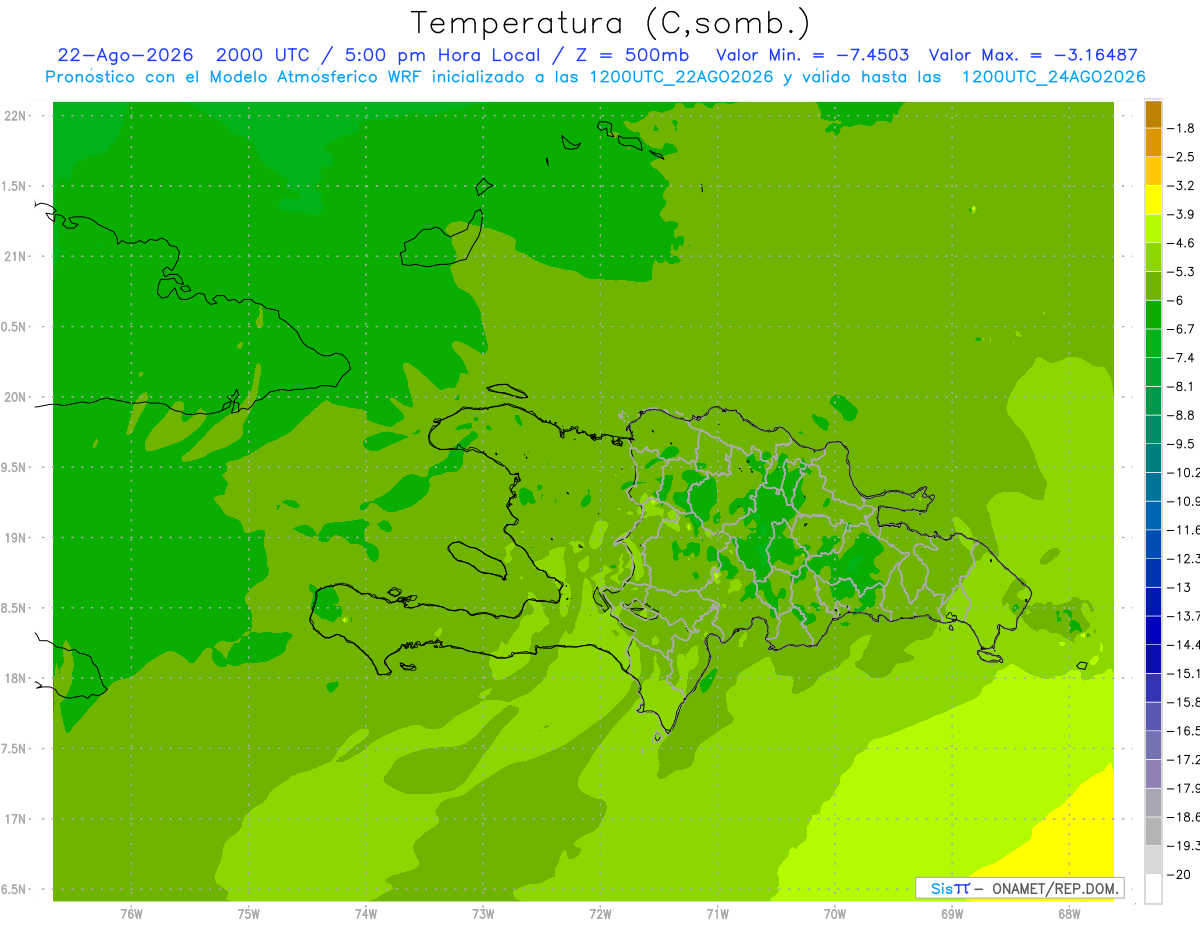Image resolution: width=1200 pixels, height=927 pixels.
Task: Click the '-5.3' legend value
Action: click(x=1182, y=272)
